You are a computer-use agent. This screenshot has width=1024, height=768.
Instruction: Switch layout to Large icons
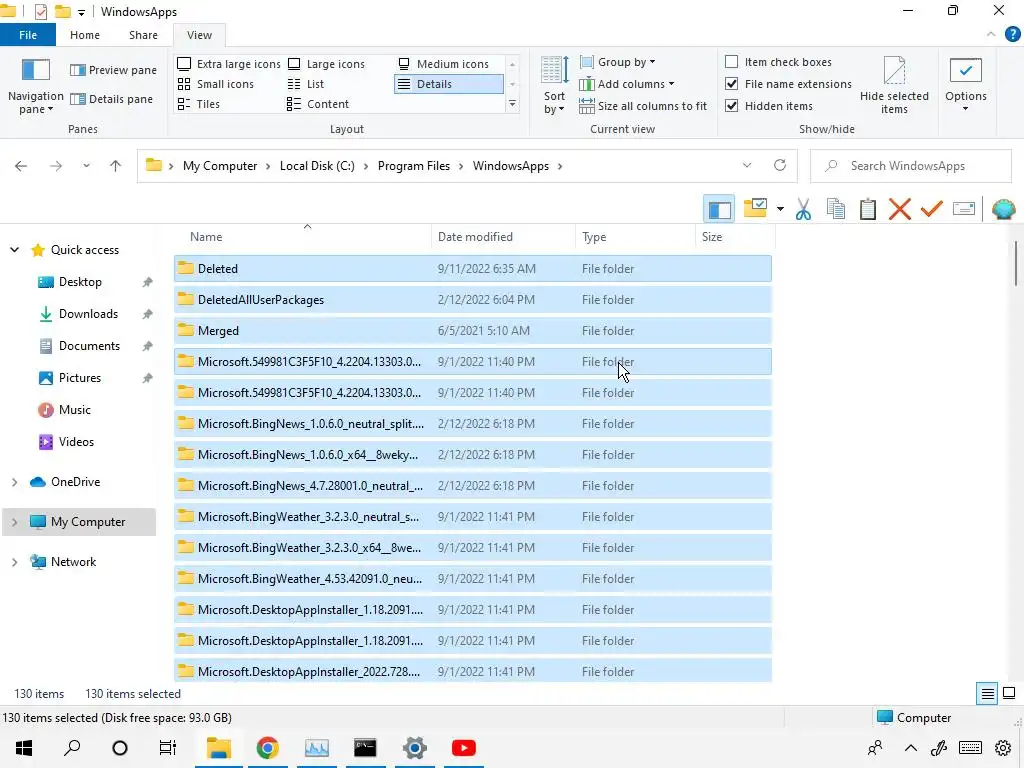pos(326,64)
